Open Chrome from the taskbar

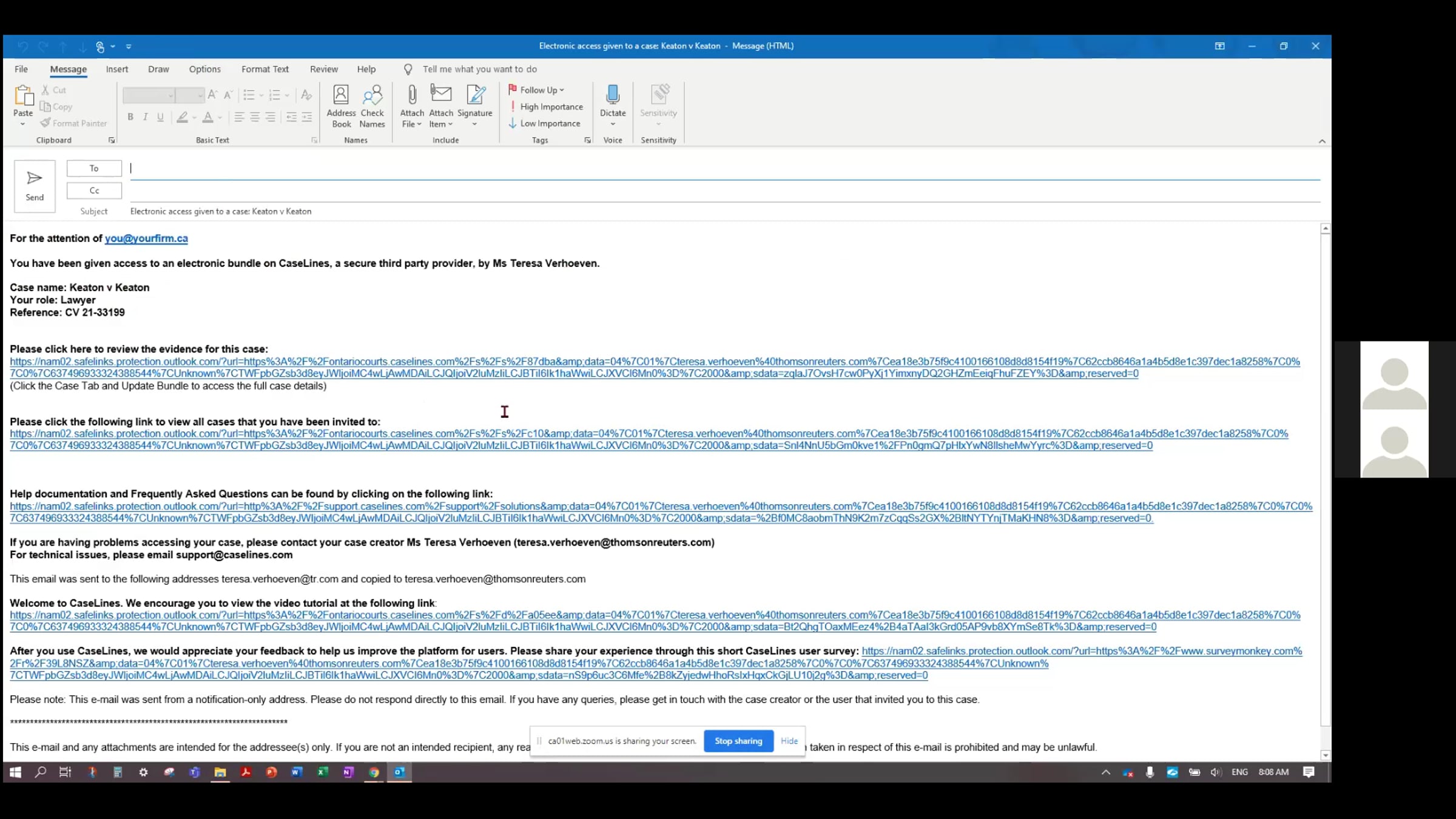374,772
